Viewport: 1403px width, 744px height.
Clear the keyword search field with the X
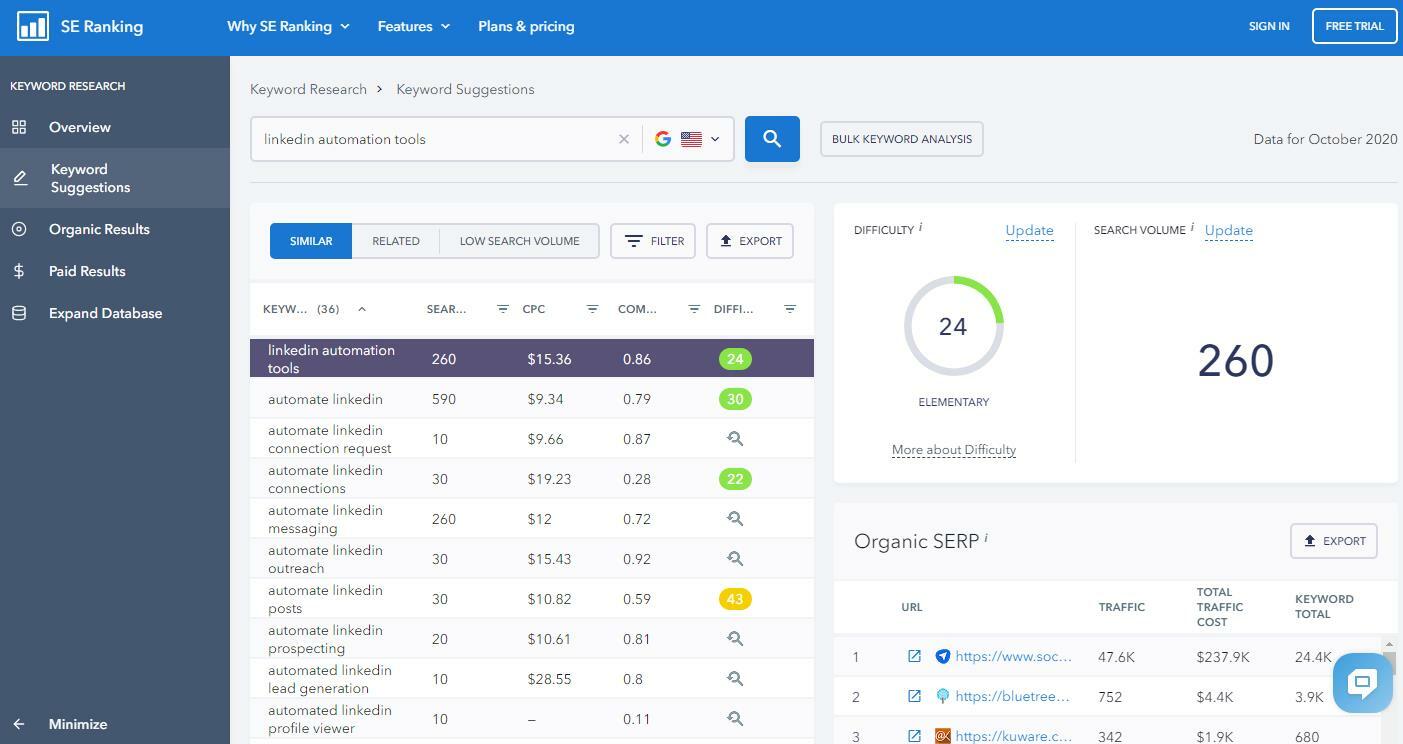coord(624,139)
